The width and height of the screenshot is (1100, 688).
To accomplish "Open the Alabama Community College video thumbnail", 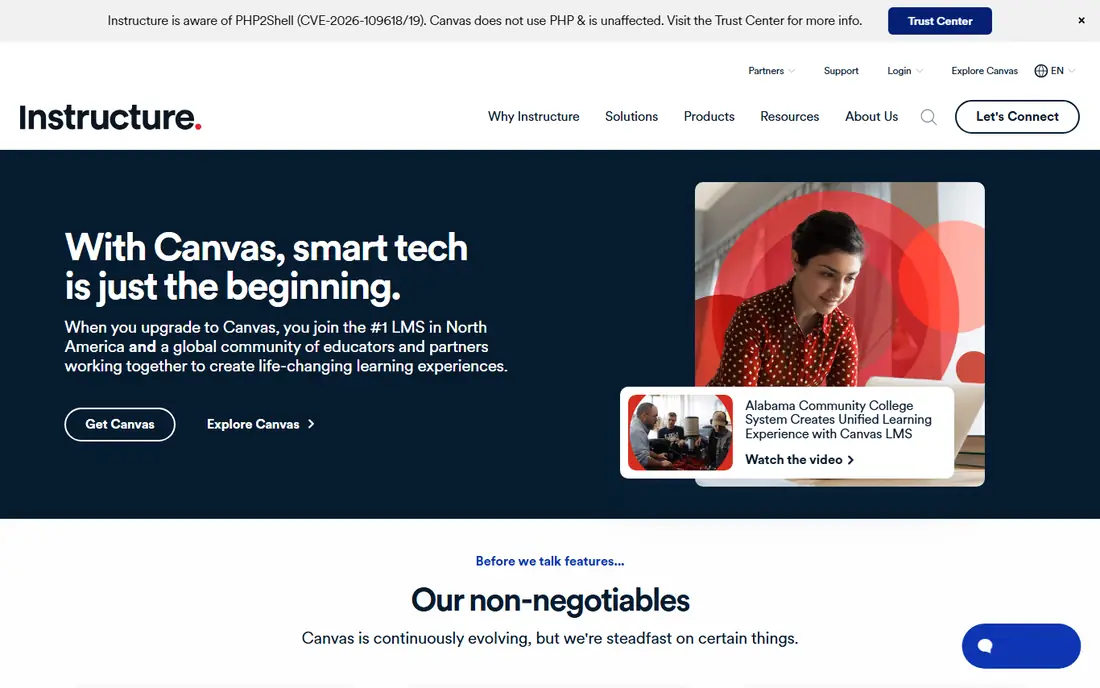I will [680, 432].
